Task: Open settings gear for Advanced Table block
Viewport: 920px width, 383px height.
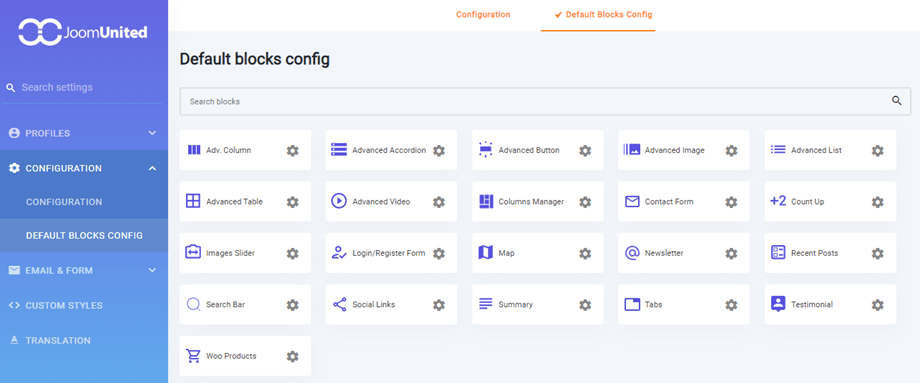Action: [292, 202]
